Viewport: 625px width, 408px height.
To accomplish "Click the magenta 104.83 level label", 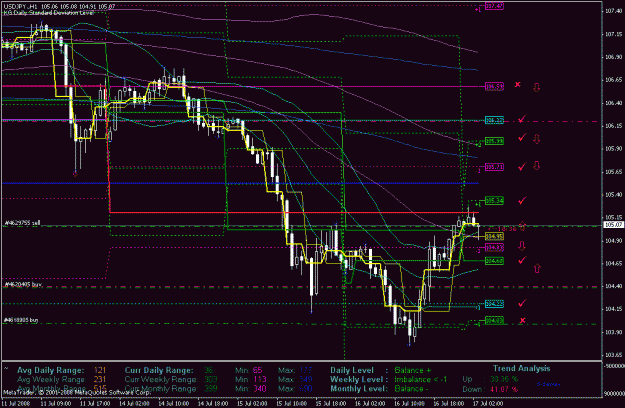I will point(494,247).
